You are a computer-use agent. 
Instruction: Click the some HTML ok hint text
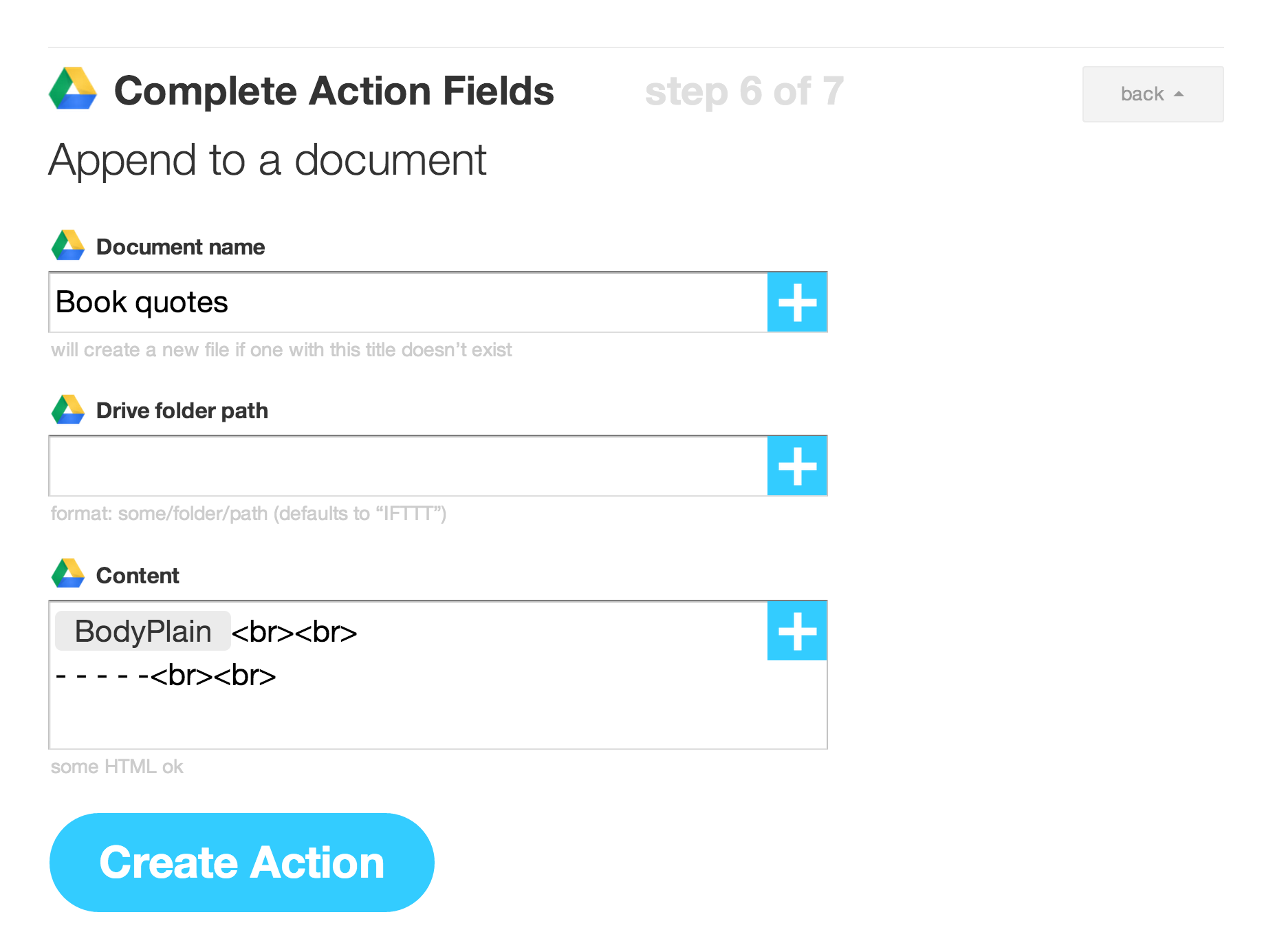click(116, 766)
